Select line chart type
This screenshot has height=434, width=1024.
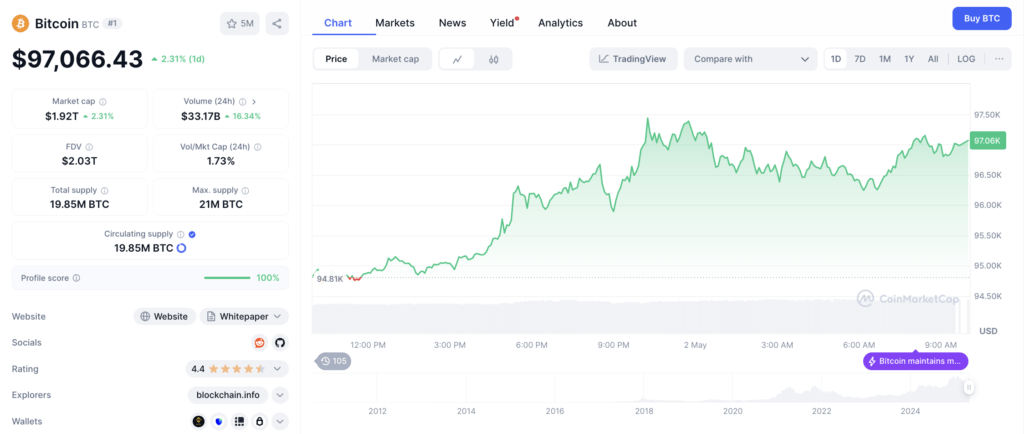[x=458, y=59]
